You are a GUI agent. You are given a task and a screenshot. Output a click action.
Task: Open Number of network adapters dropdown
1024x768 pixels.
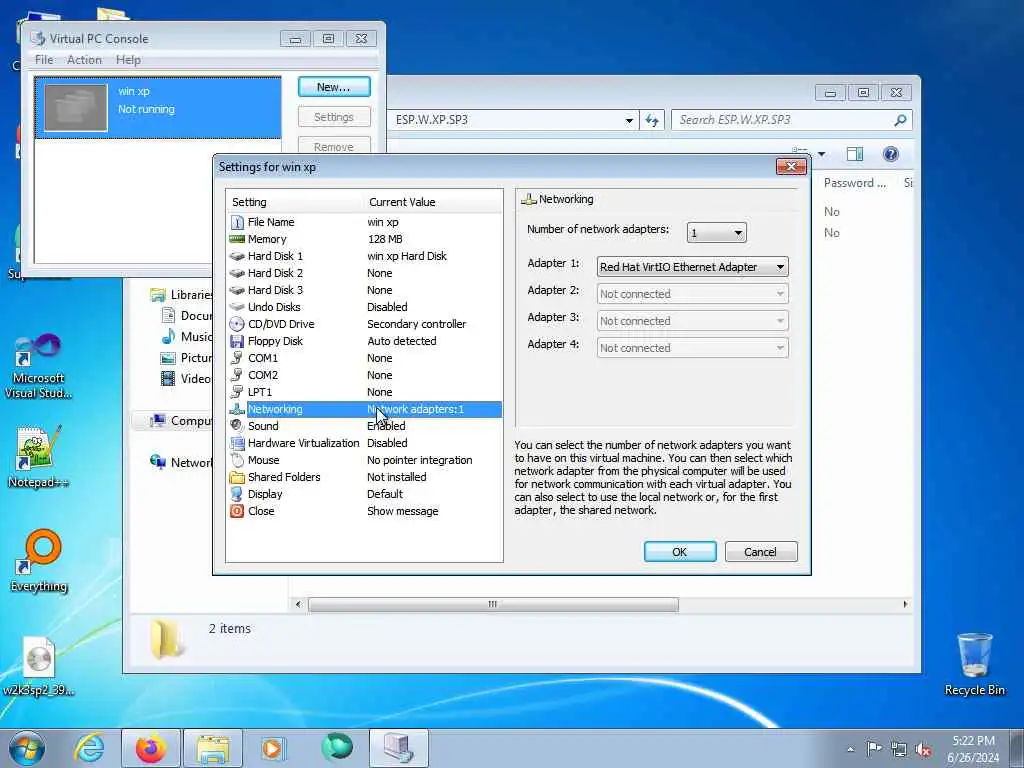(x=716, y=232)
